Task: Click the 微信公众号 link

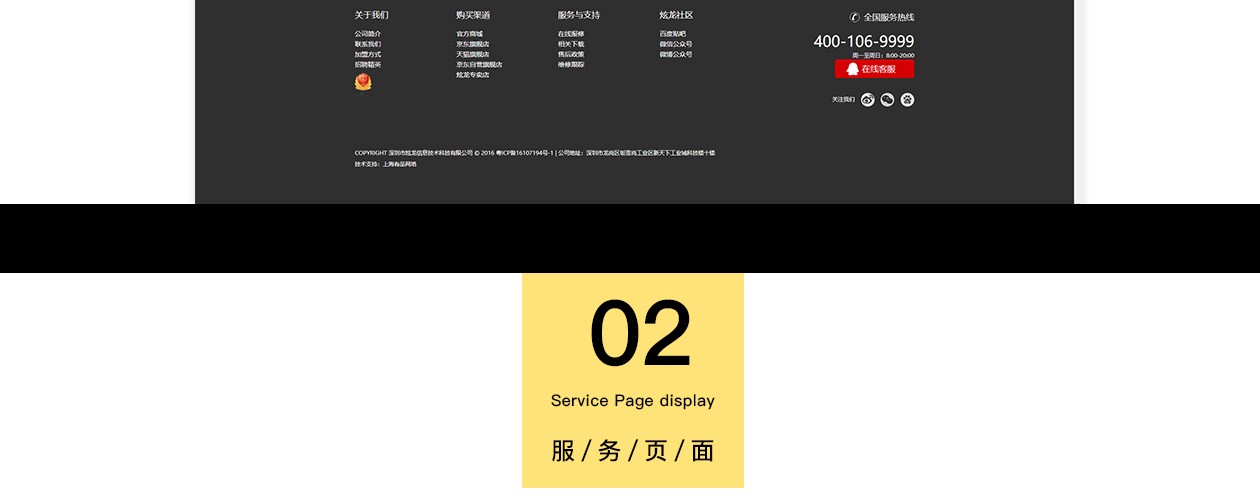Action: [675, 44]
